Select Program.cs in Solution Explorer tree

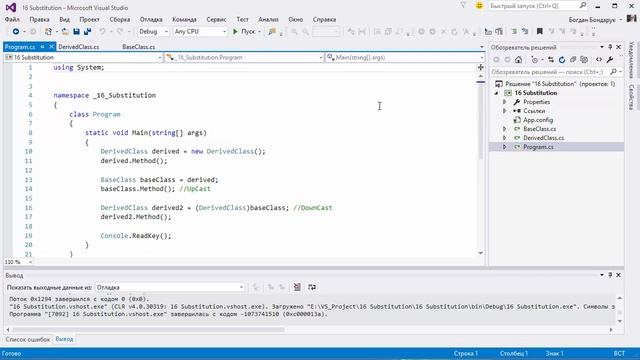(538, 147)
